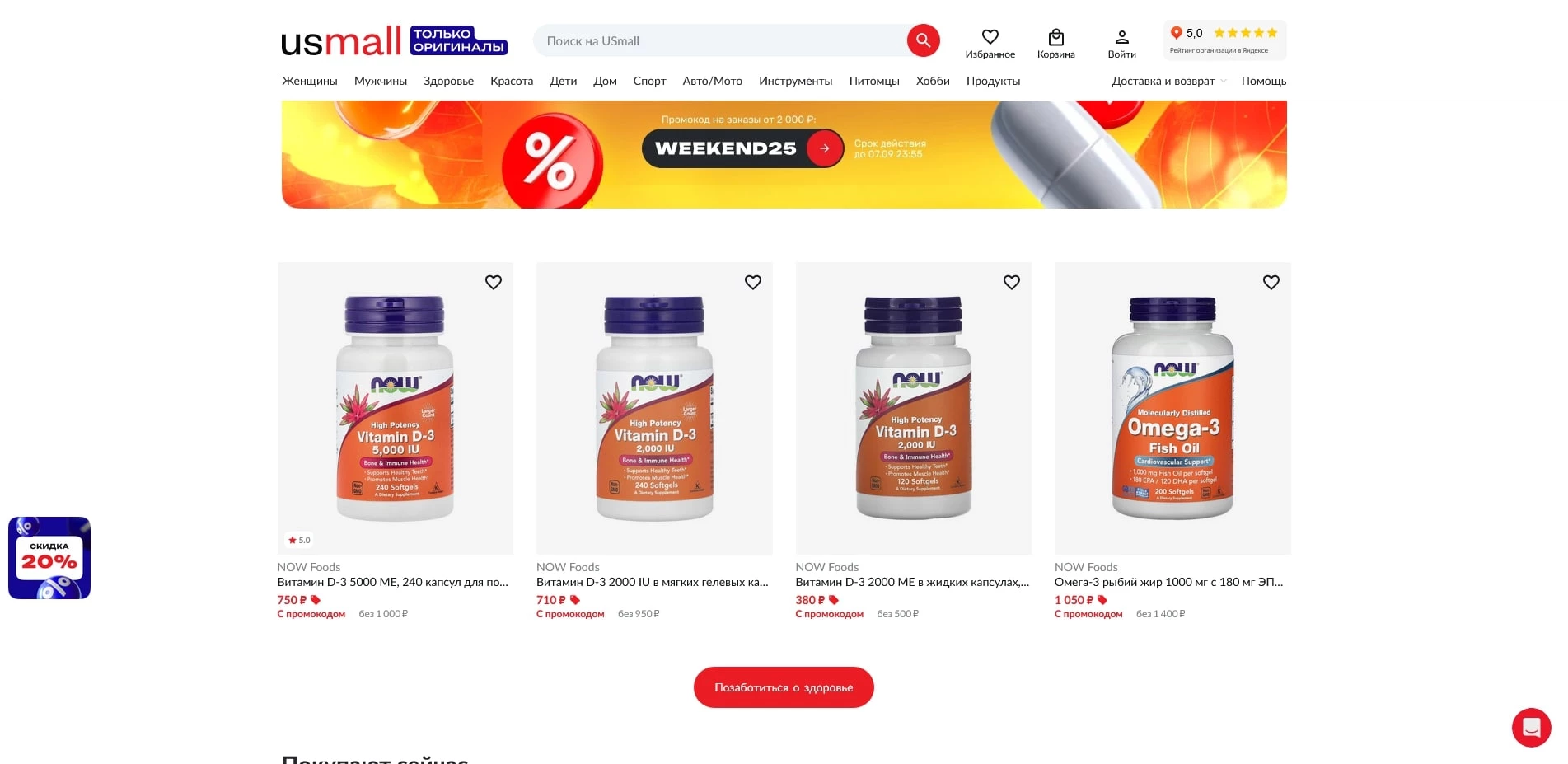Screen dimensions: 1568x764
Task: Open the Корзина shopping bag icon
Action: (x=1056, y=37)
